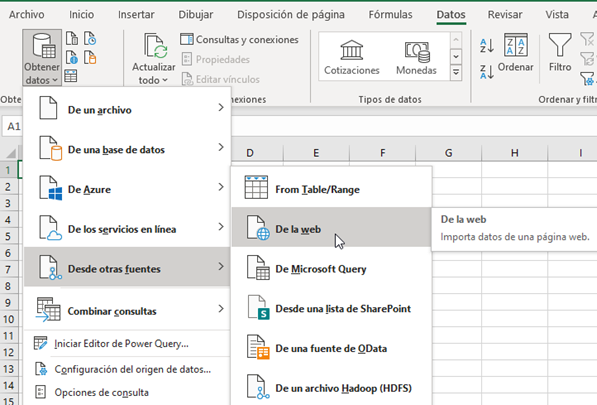The image size is (597, 405).
Task: Switch to the Inicio tab
Action: [x=81, y=14]
